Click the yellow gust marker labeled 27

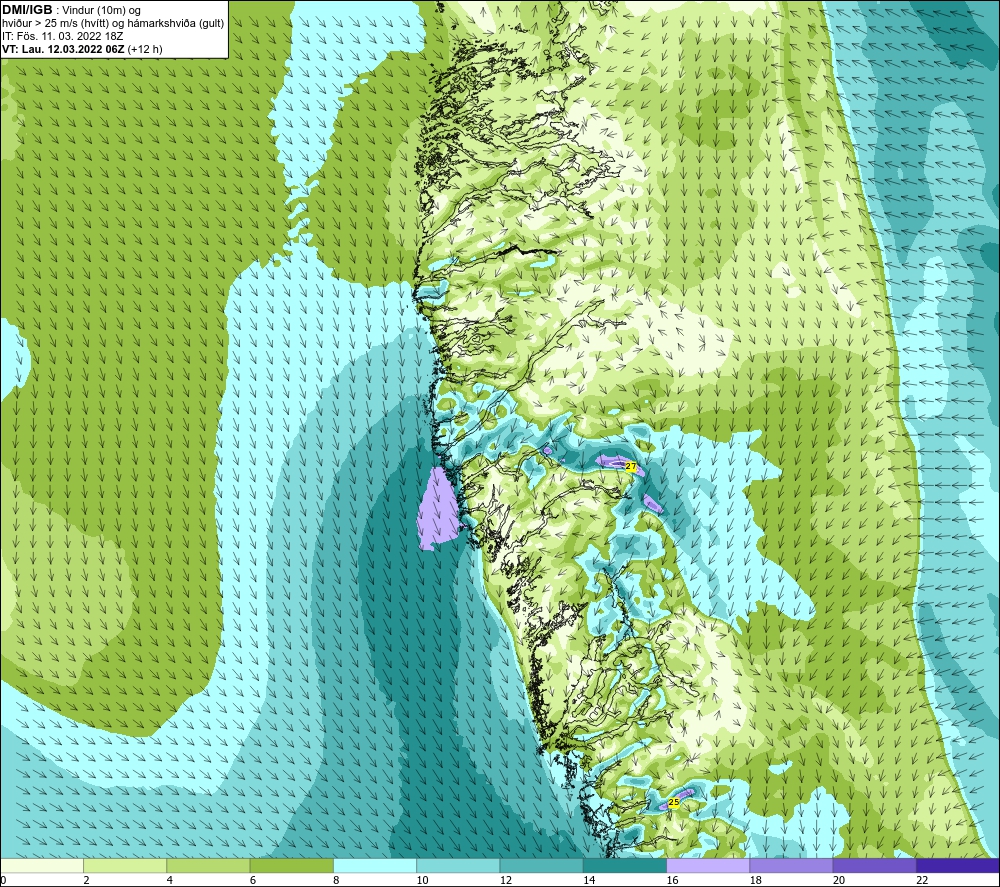click(x=631, y=467)
